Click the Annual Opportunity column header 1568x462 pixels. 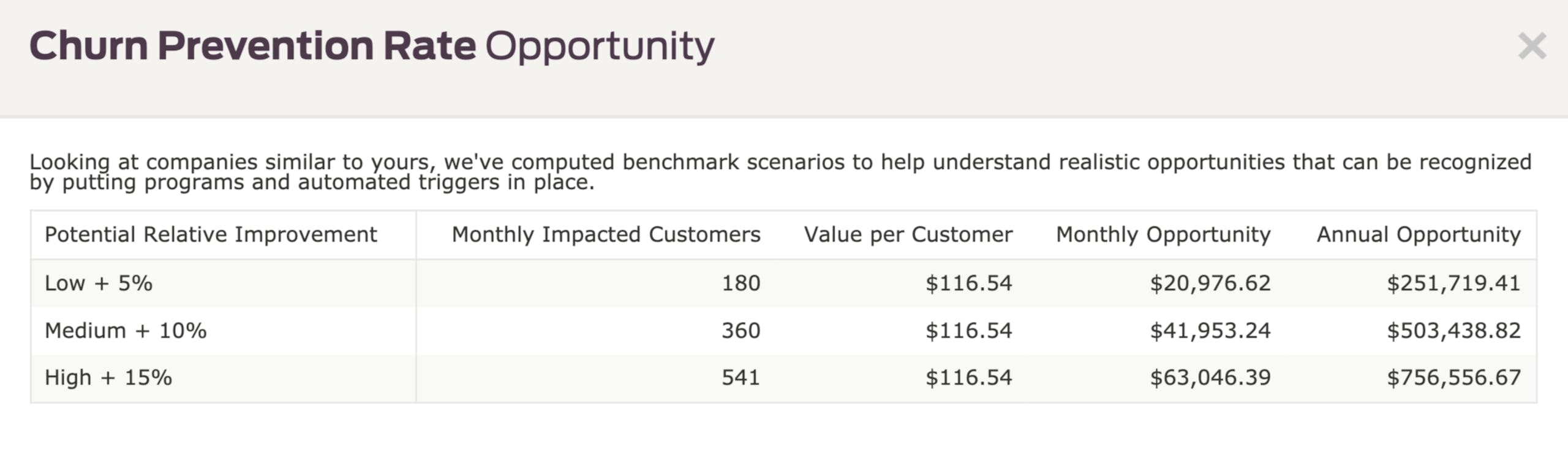click(1418, 235)
